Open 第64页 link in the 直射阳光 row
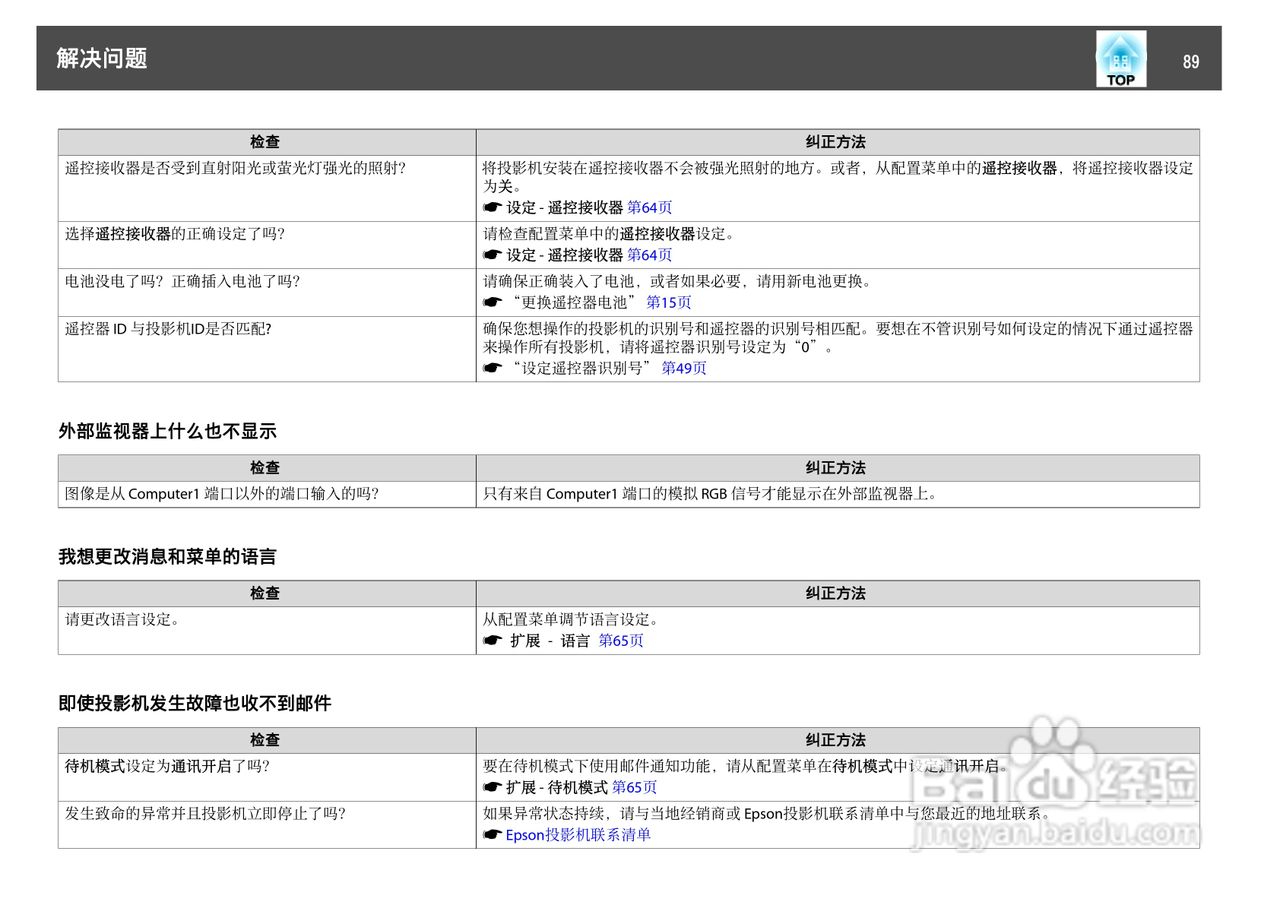This screenshot has height=905, width=1280. (649, 208)
